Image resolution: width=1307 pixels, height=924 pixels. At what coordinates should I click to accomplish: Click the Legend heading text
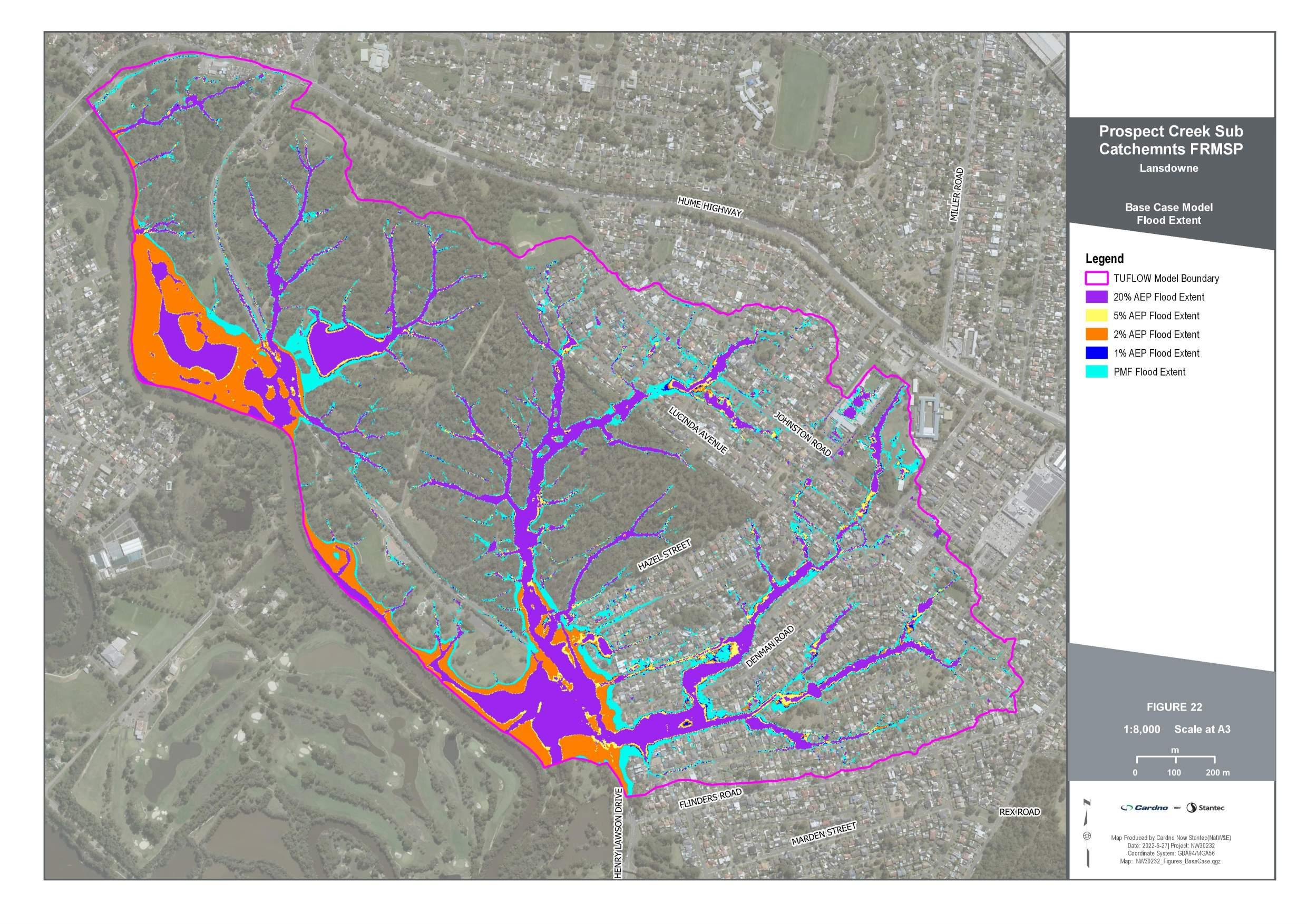pyautogui.click(x=1104, y=259)
